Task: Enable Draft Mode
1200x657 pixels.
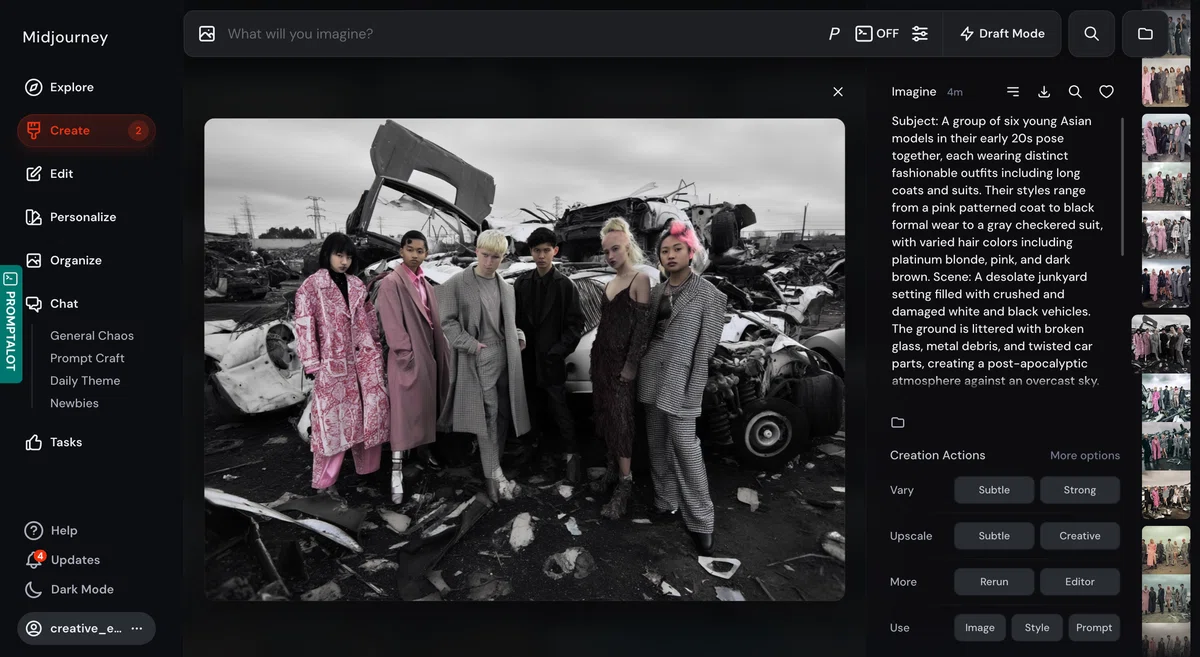Action: (1002, 34)
